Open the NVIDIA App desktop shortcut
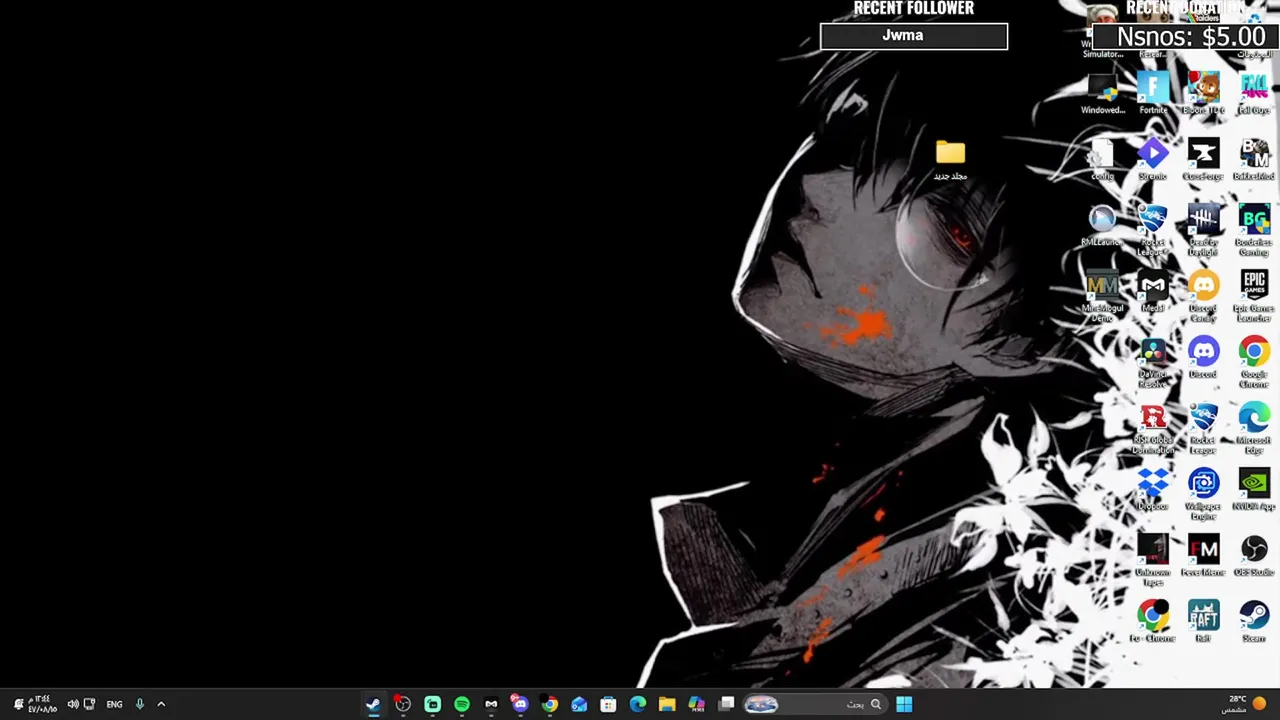This screenshot has height=720, width=1280. (1254, 489)
